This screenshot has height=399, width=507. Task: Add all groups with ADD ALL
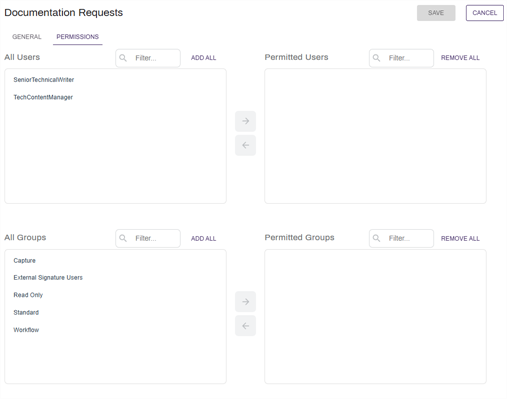click(x=203, y=239)
